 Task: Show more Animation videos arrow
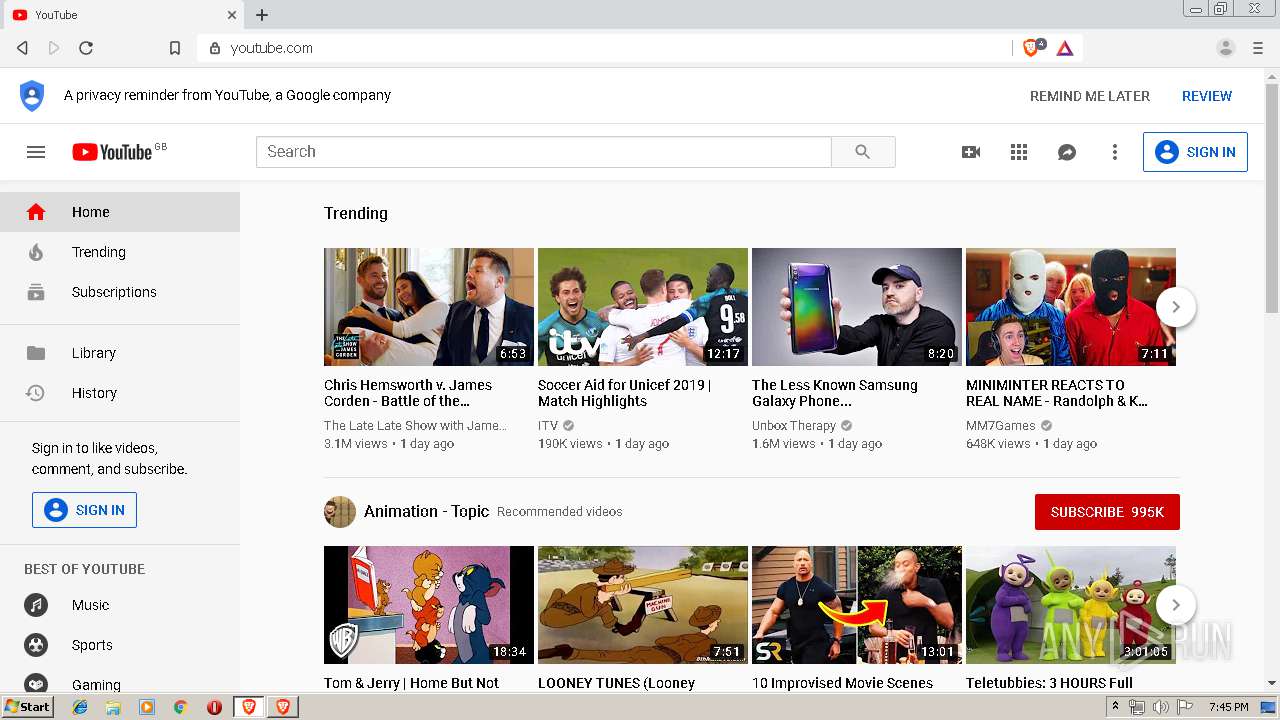tap(1176, 605)
